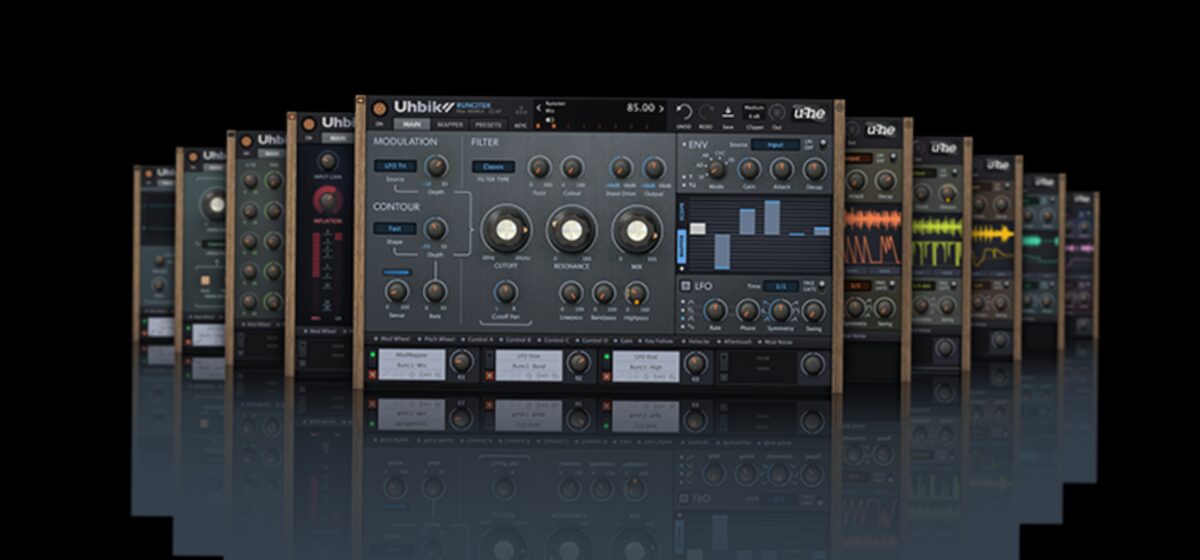Select previous preset with left arrow
This screenshot has width=1200, height=560.
click(x=538, y=108)
